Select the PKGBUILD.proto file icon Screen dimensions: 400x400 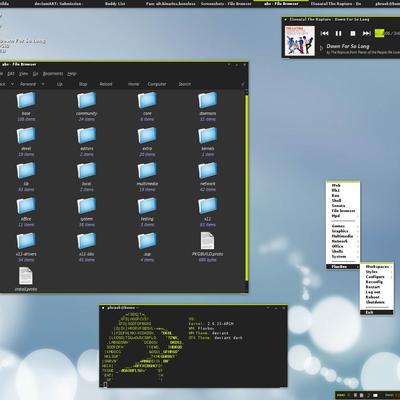(207, 241)
